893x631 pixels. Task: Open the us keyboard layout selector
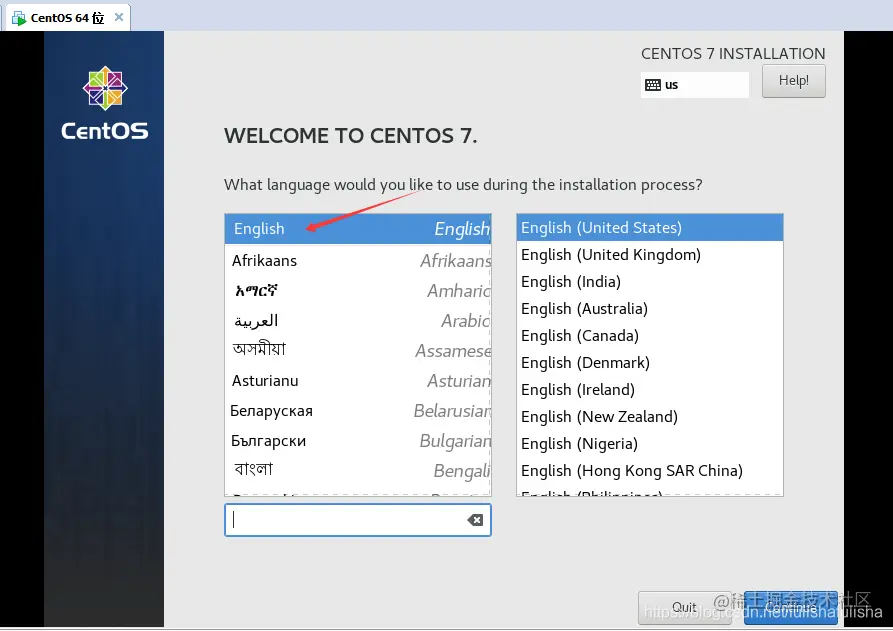pos(694,85)
